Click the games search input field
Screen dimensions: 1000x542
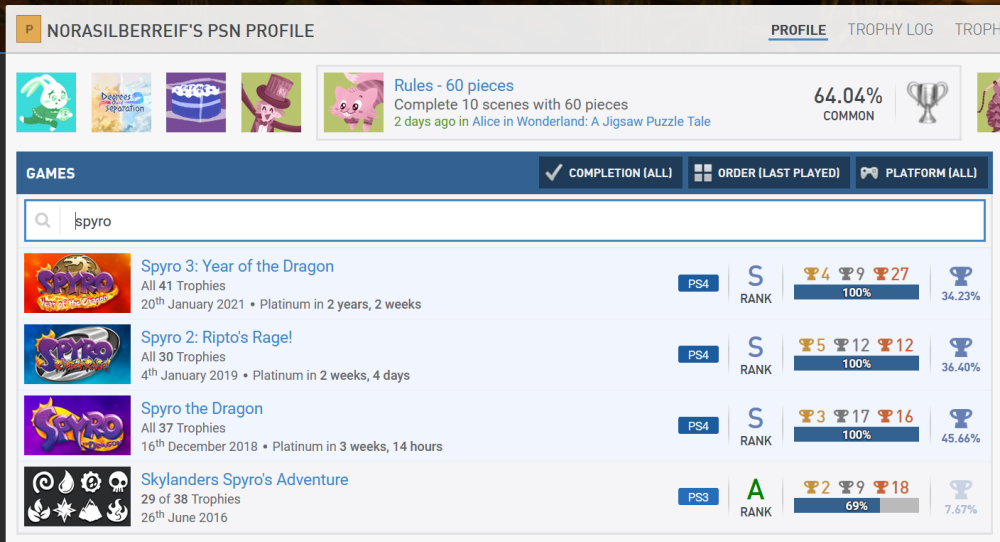click(x=520, y=221)
